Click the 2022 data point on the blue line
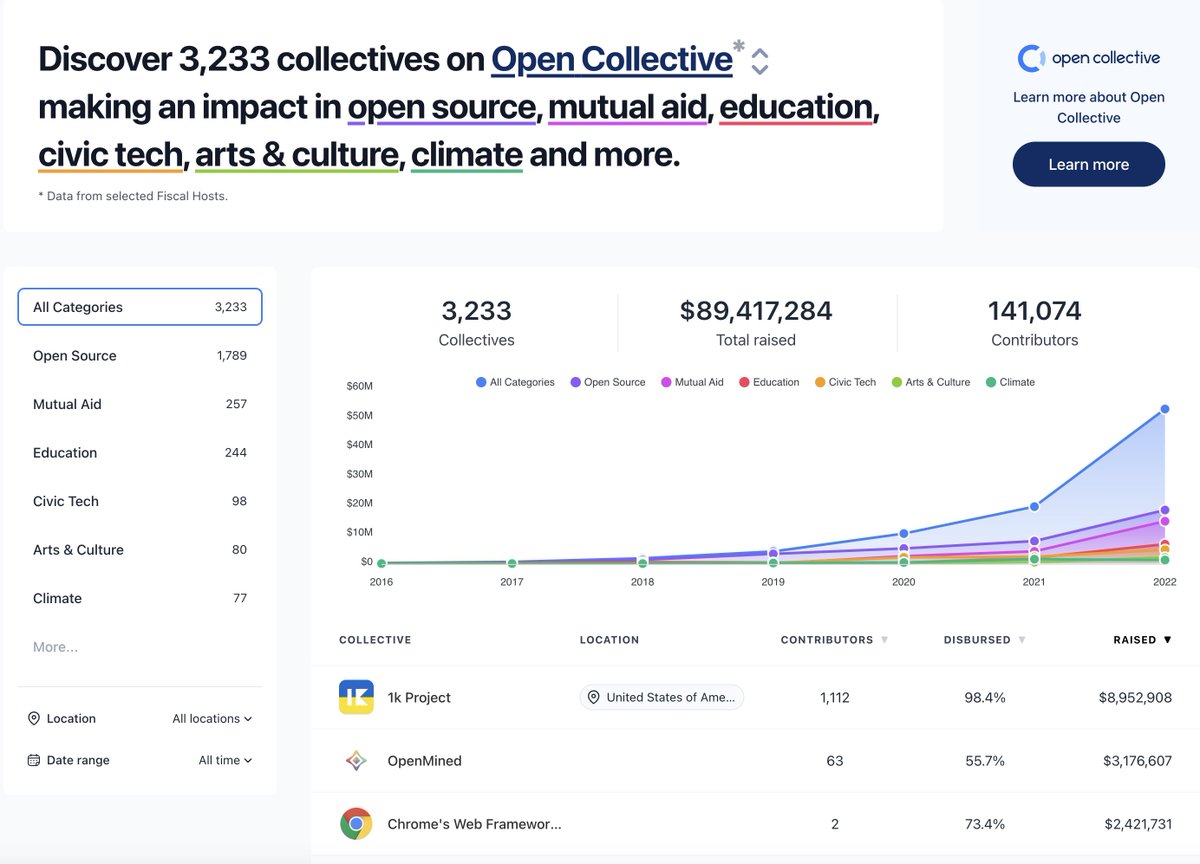1200x864 pixels. point(1164,408)
